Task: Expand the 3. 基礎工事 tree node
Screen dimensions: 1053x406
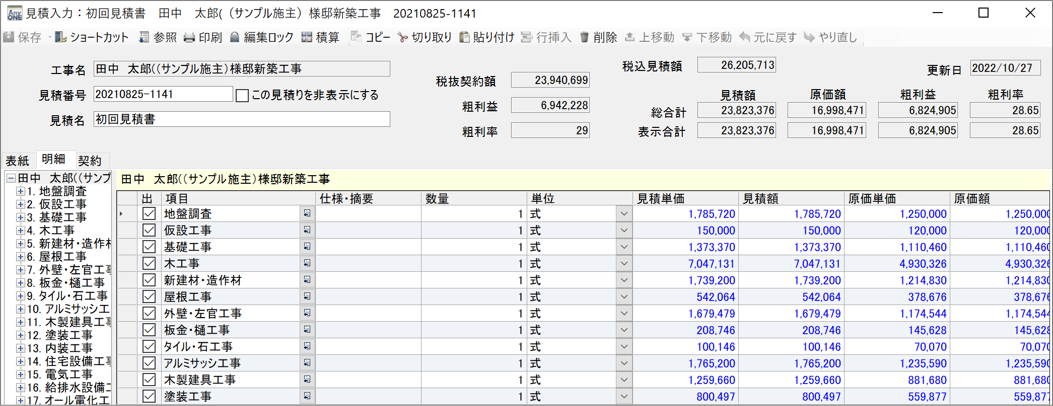Action: click(x=20, y=217)
